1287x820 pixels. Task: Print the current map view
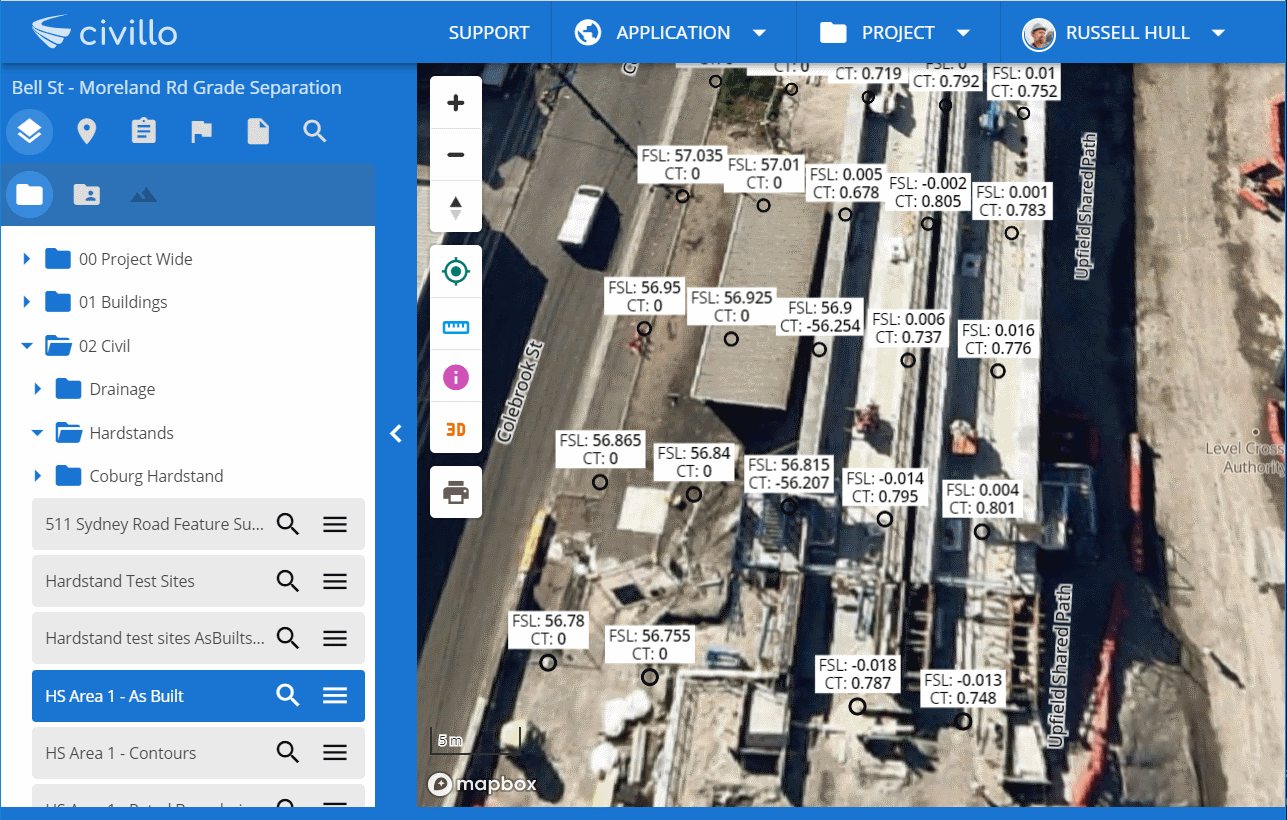[456, 492]
